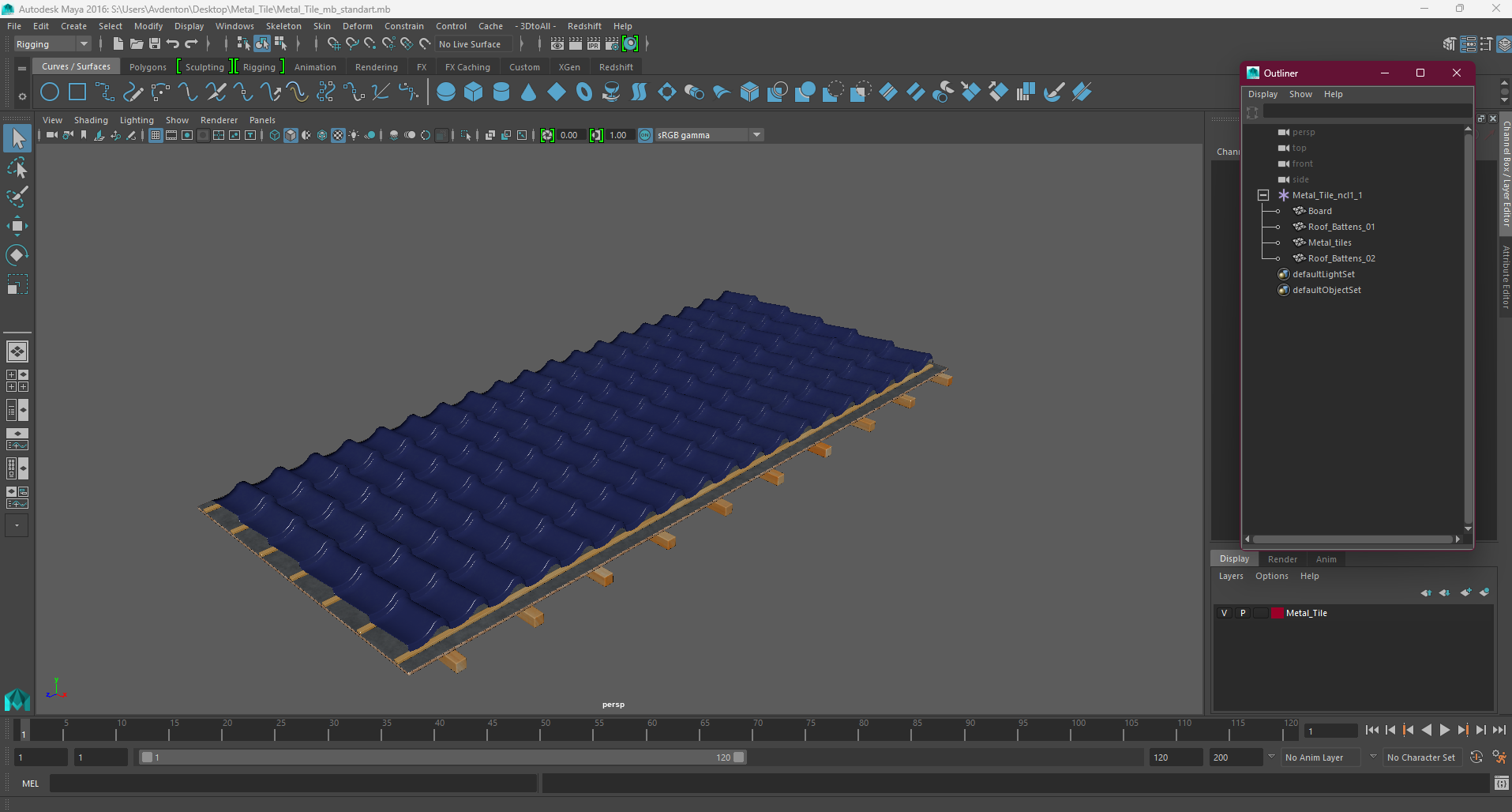Open the Windows menu
Viewport: 1512px width, 812px height.
(x=234, y=26)
